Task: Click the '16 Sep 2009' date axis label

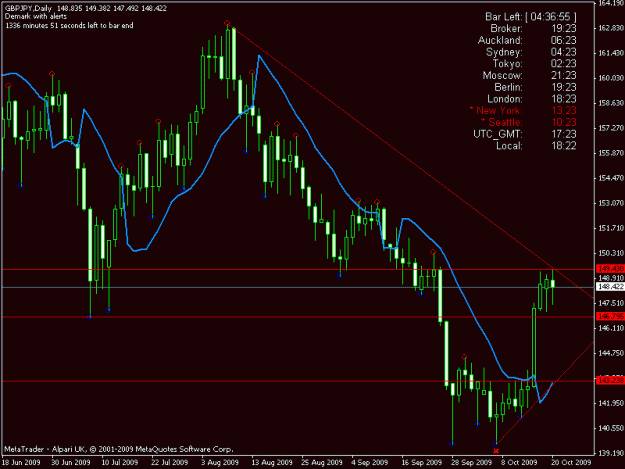Action: coord(422,463)
